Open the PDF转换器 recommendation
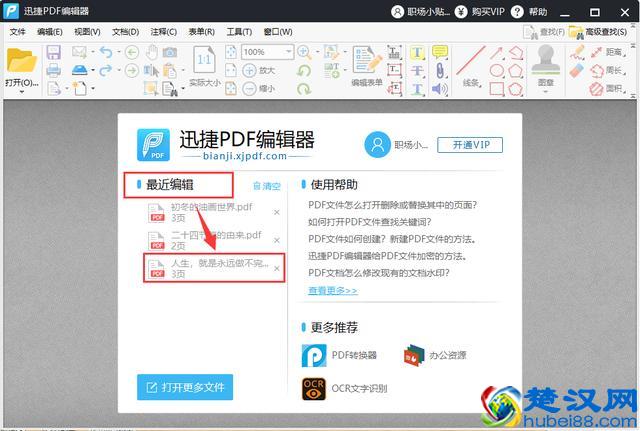Screen dimensions: 640x431 pos(340,355)
